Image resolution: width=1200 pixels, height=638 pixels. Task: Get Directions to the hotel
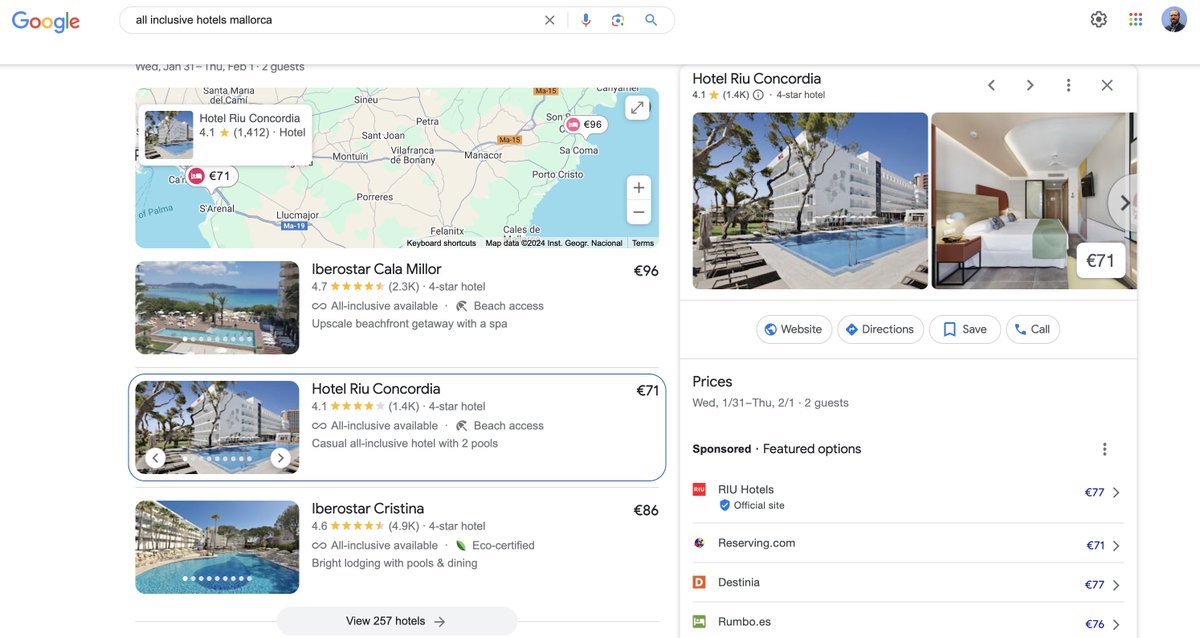[x=879, y=329]
